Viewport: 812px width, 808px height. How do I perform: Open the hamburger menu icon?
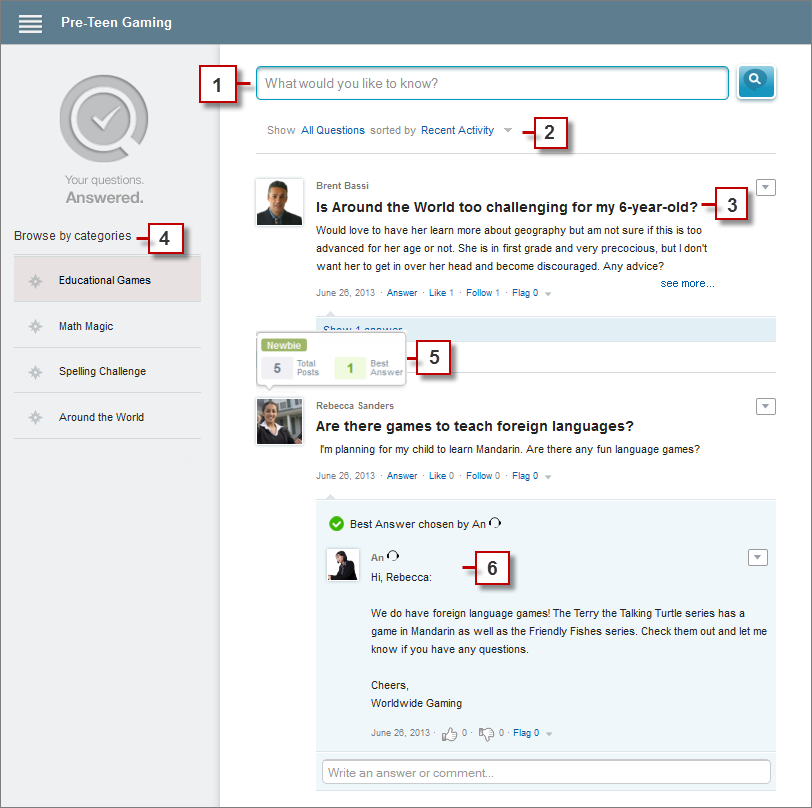coord(30,23)
